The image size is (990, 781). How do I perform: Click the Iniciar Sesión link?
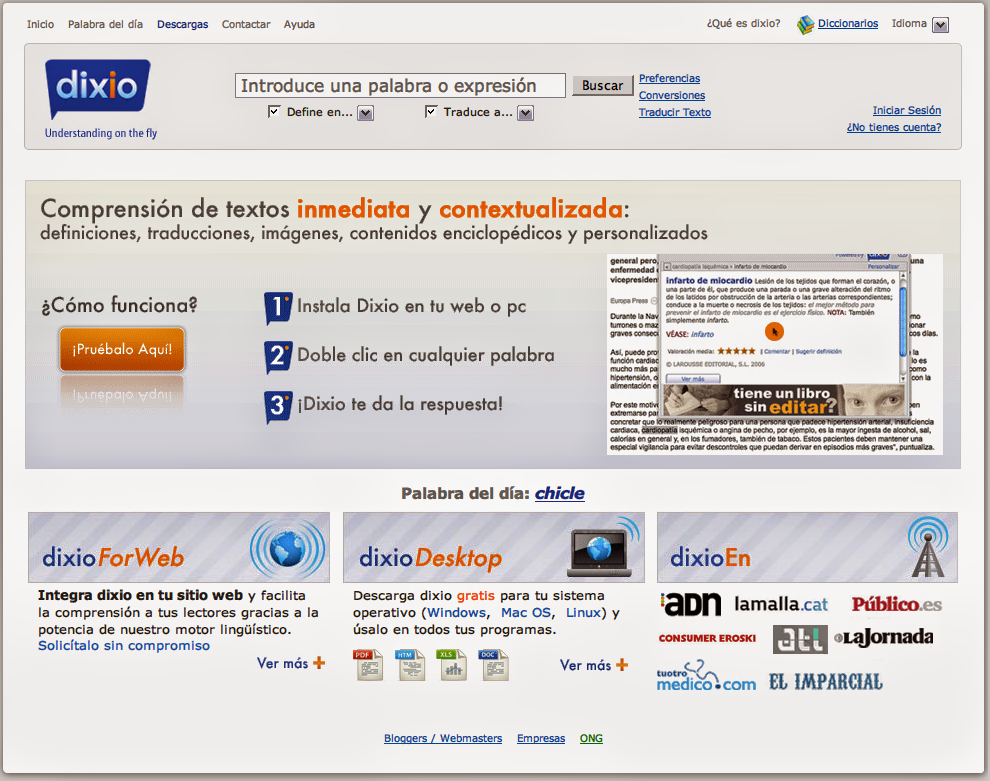tap(907, 110)
